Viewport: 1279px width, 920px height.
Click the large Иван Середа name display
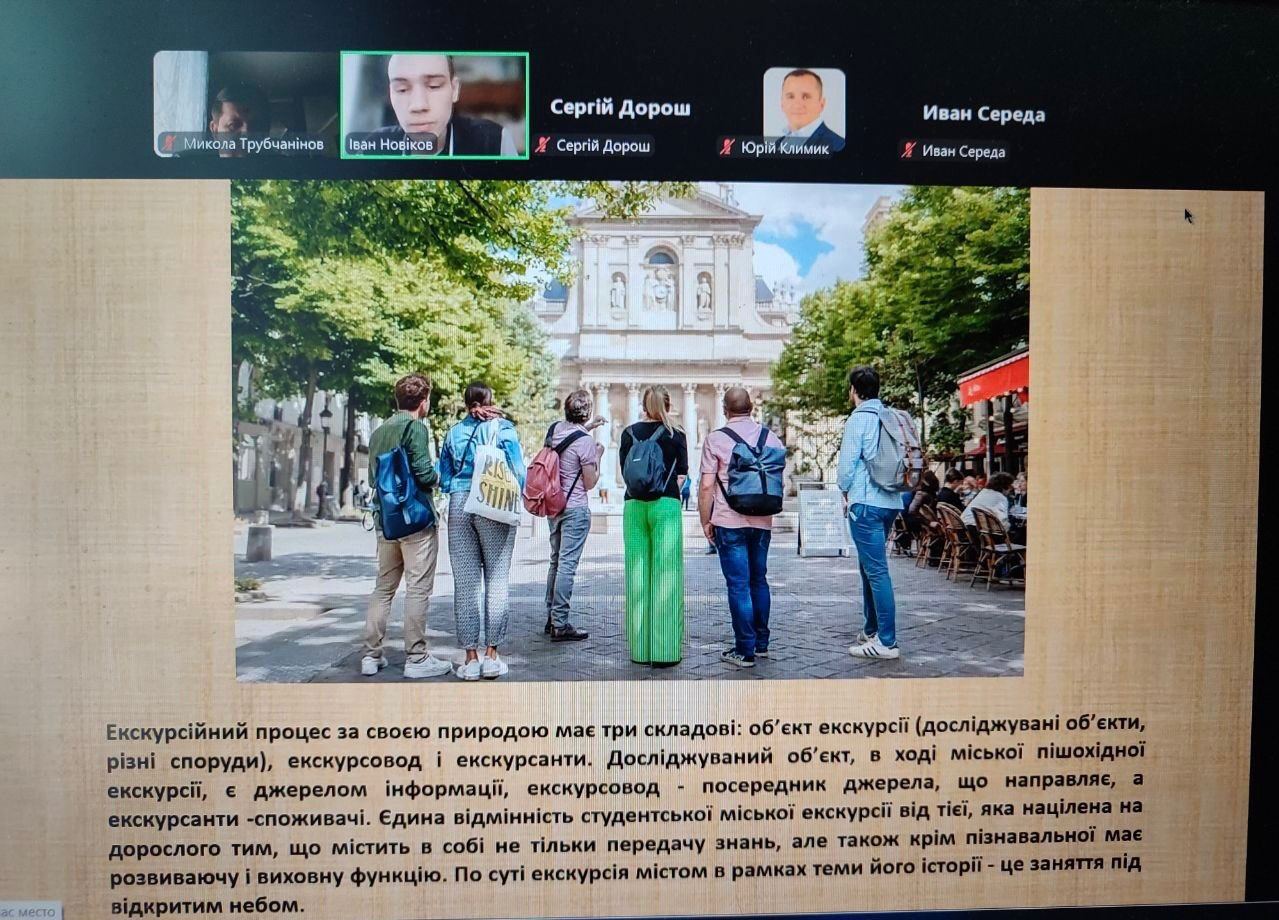point(983,114)
